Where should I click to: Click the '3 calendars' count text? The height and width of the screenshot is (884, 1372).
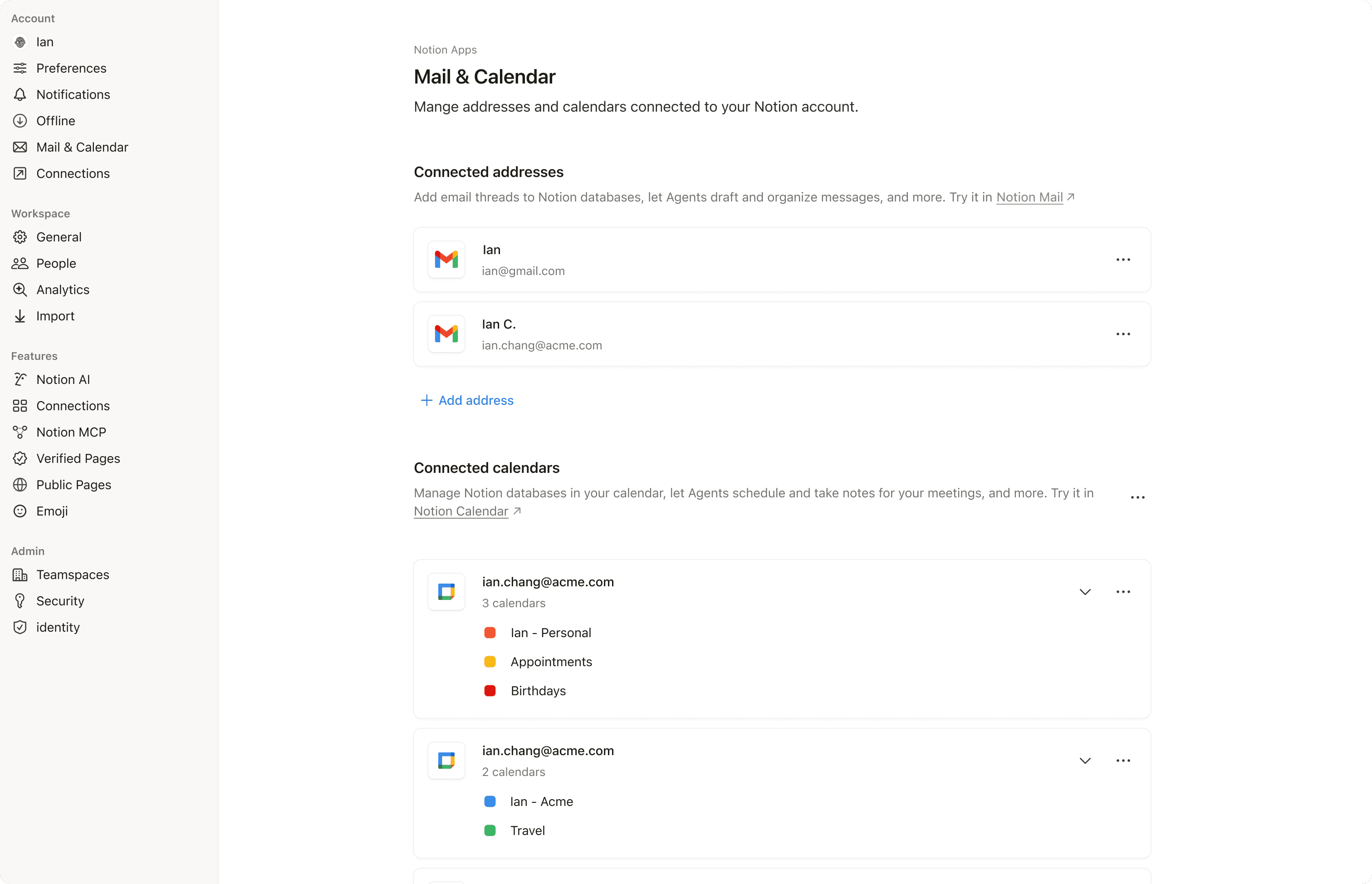pos(514,603)
